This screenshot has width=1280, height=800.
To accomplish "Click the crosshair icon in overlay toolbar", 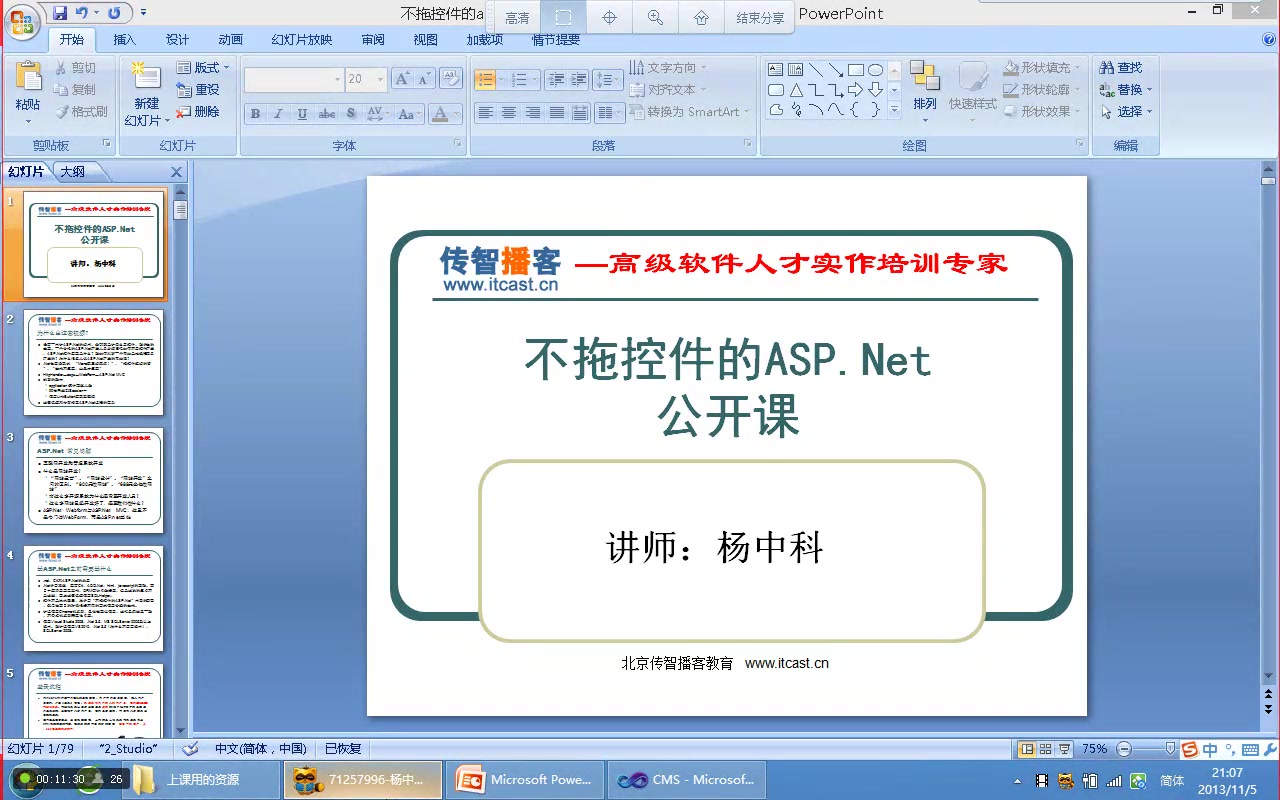I will [x=609, y=17].
